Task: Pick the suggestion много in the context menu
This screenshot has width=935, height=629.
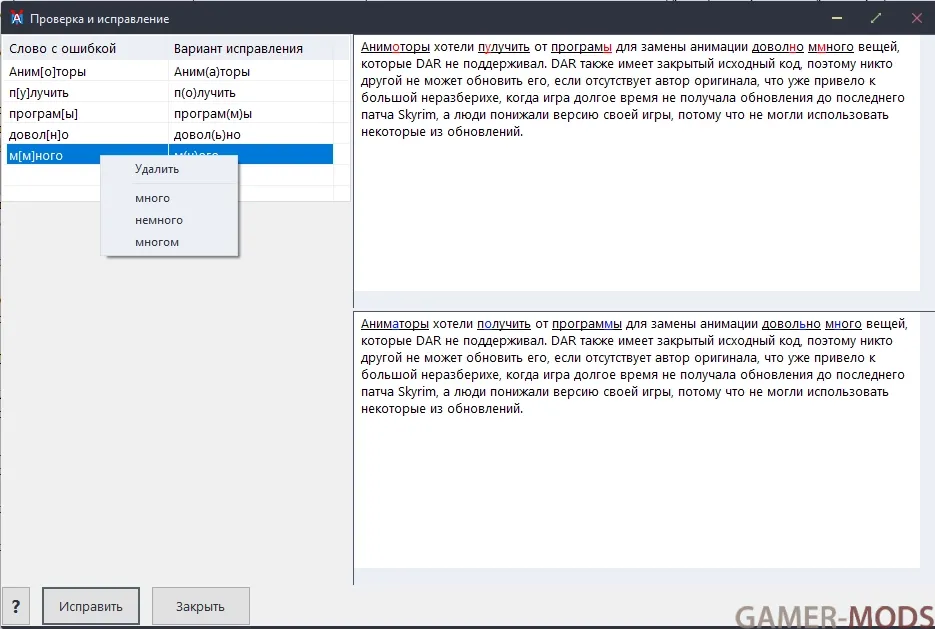Action: 152,198
